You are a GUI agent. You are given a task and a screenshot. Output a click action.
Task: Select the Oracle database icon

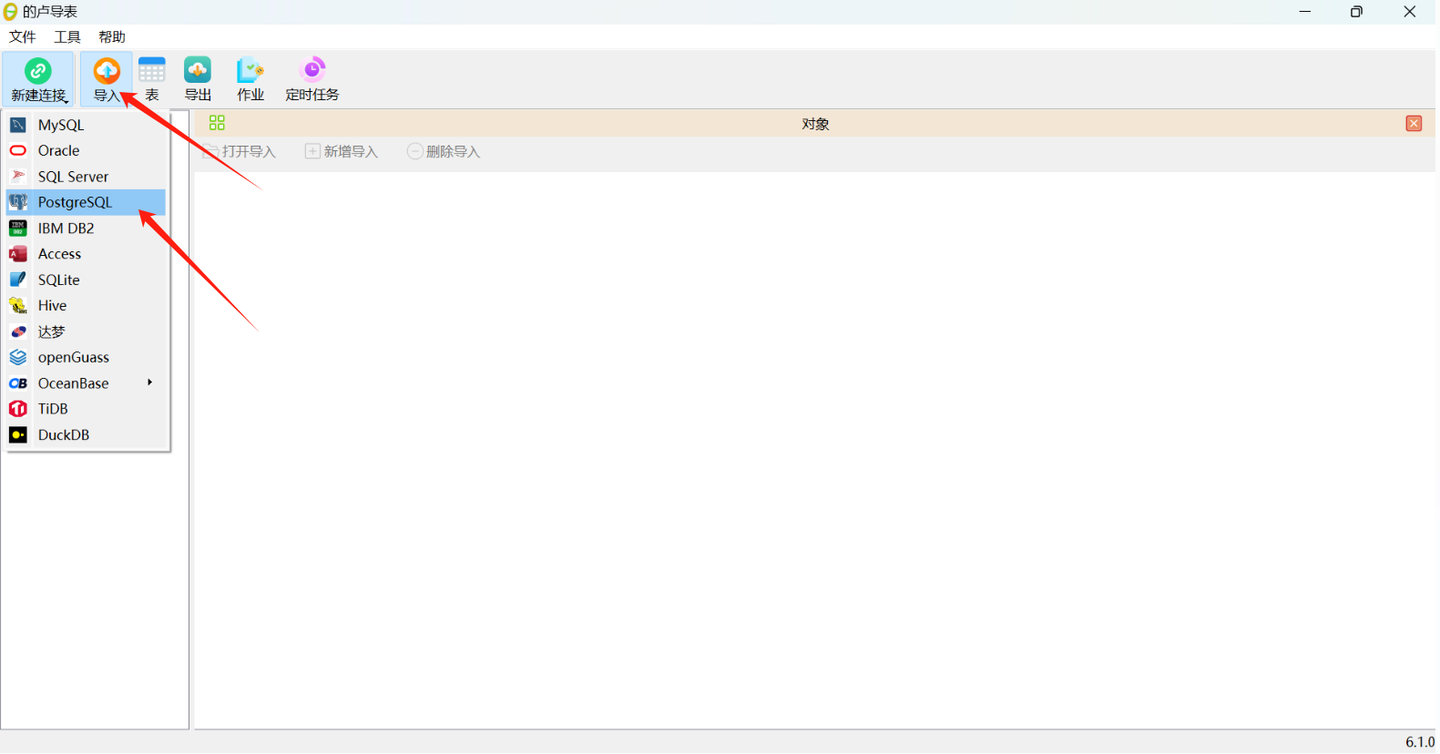click(x=19, y=150)
